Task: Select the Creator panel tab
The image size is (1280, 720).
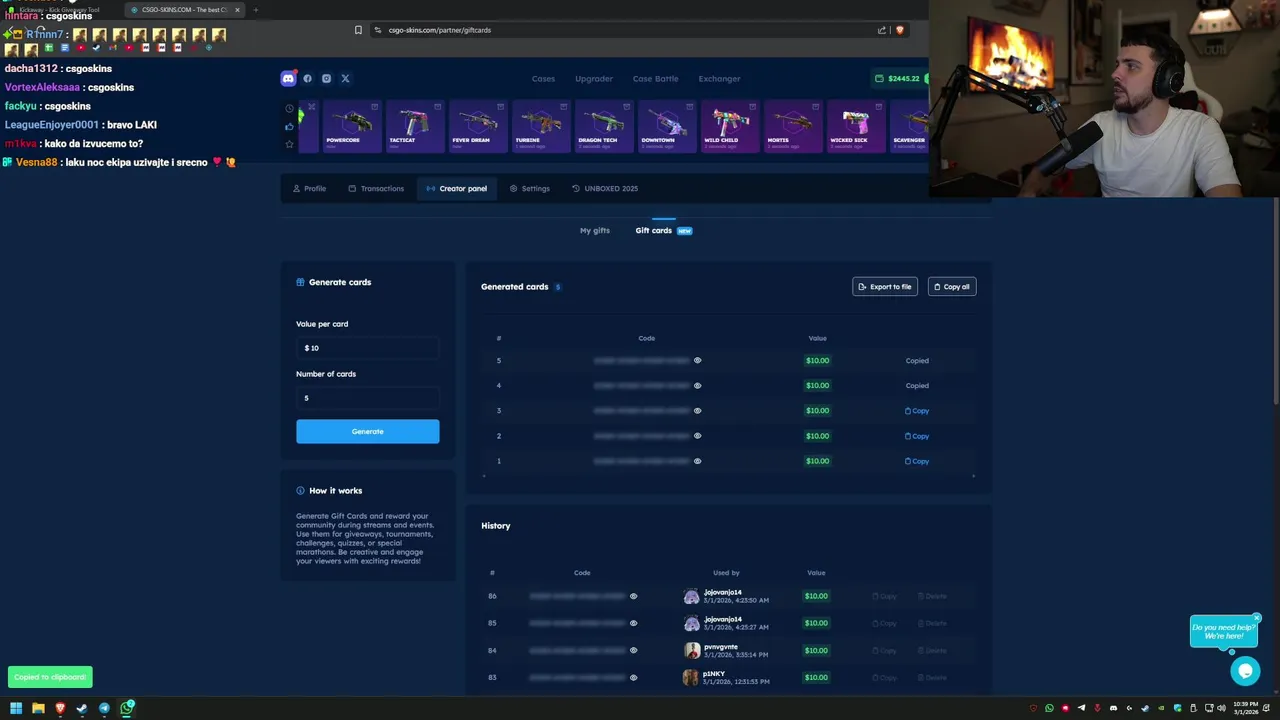Action: coord(456,188)
